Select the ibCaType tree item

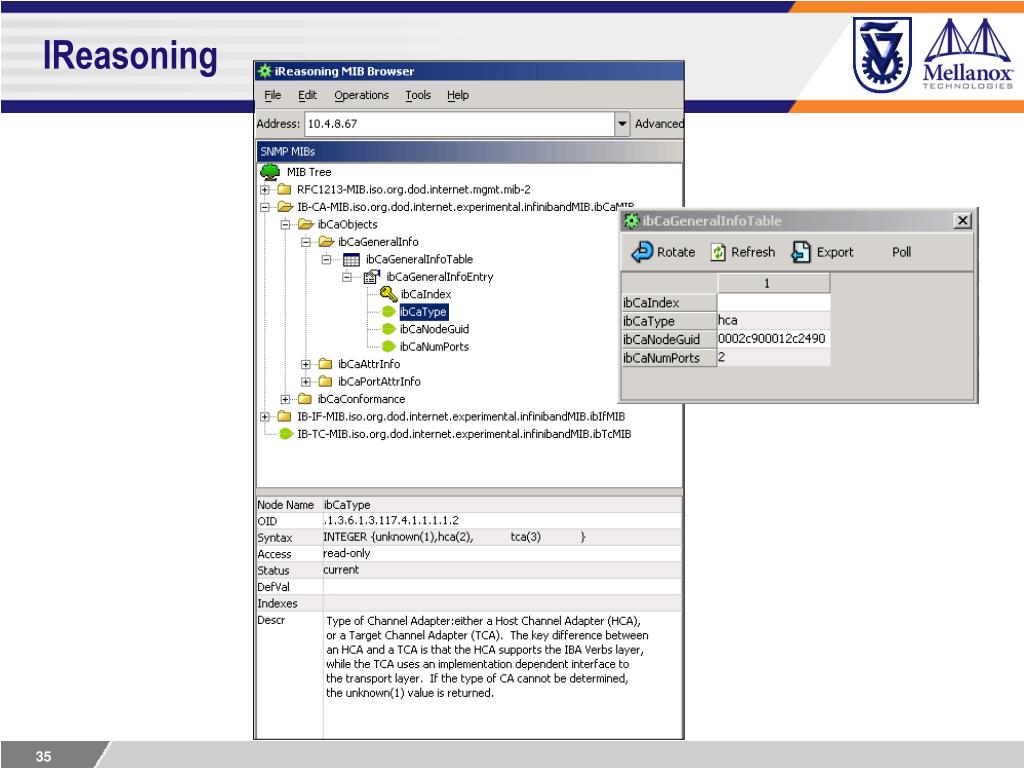[x=423, y=312]
